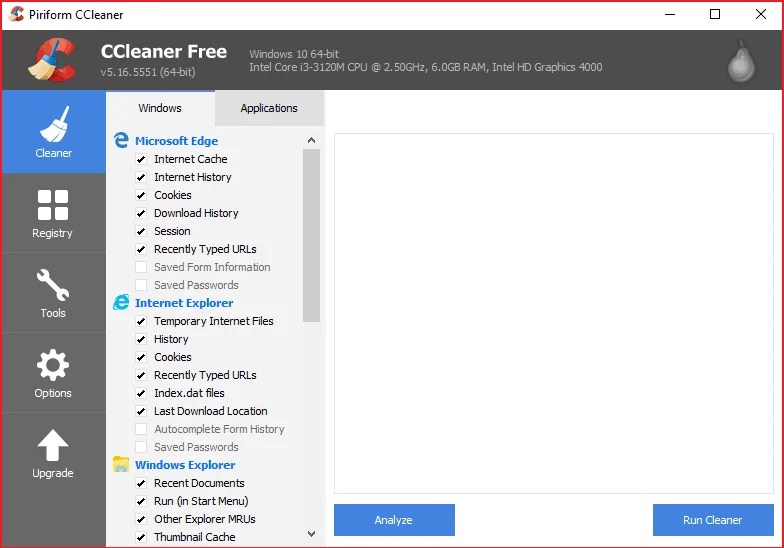Toggle Last Download Location checkbox
Screen dimensions: 784x548
point(141,411)
